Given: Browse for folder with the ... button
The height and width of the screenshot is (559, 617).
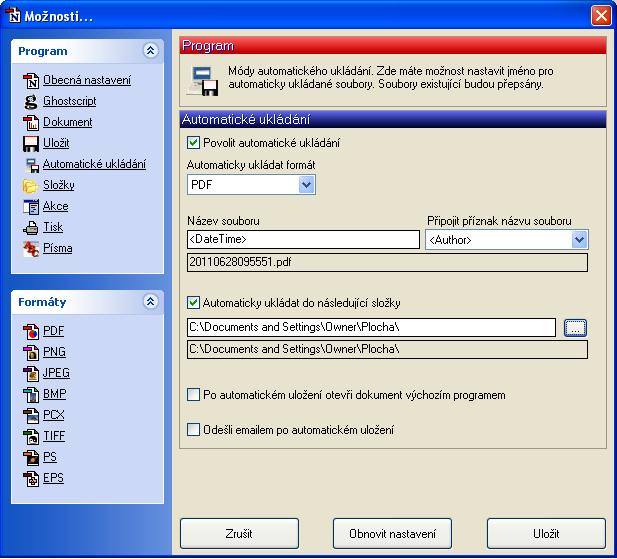Looking at the screenshot, I should pyautogui.click(x=575, y=328).
